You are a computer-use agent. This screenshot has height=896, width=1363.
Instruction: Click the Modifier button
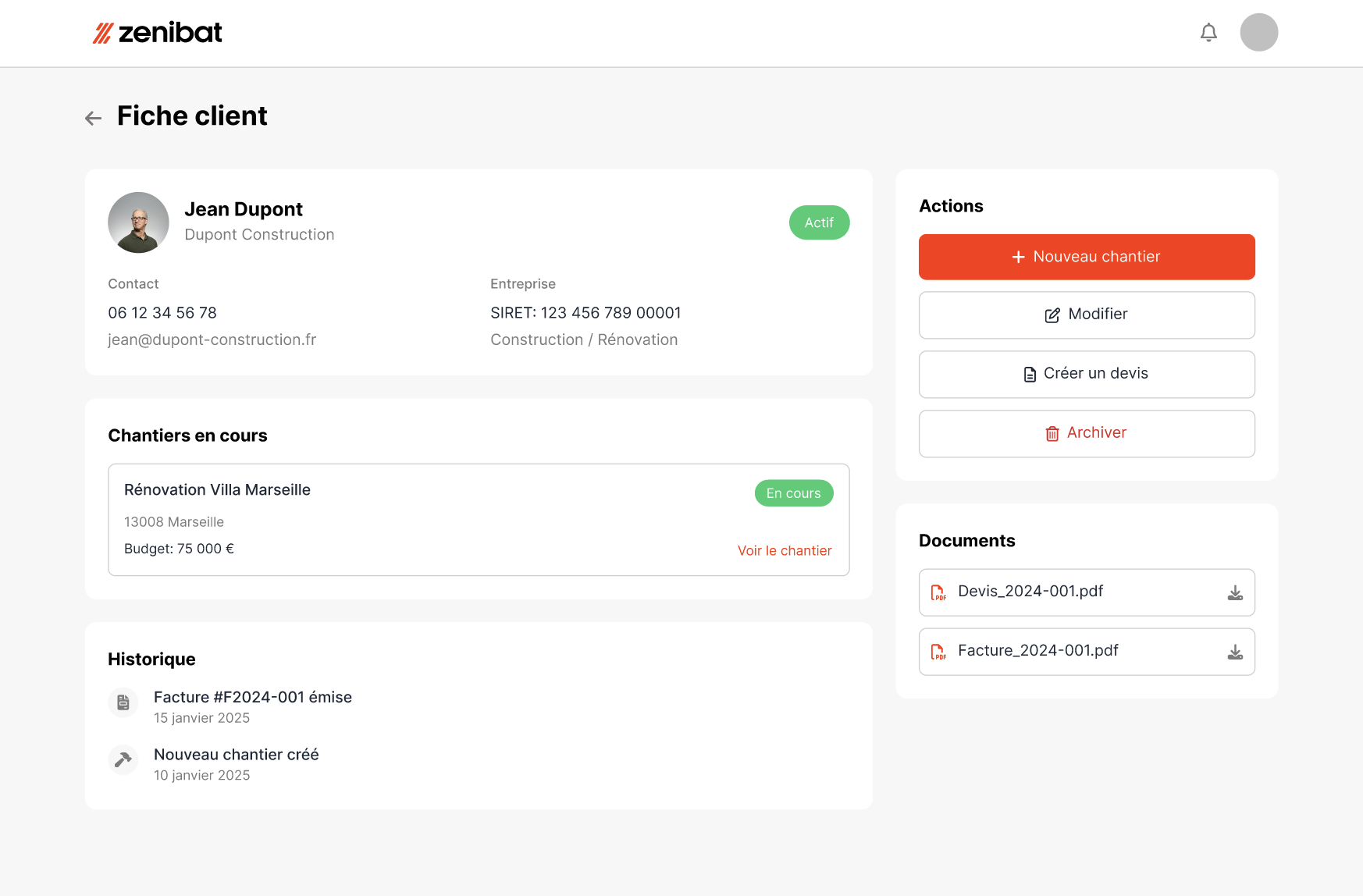pos(1087,315)
